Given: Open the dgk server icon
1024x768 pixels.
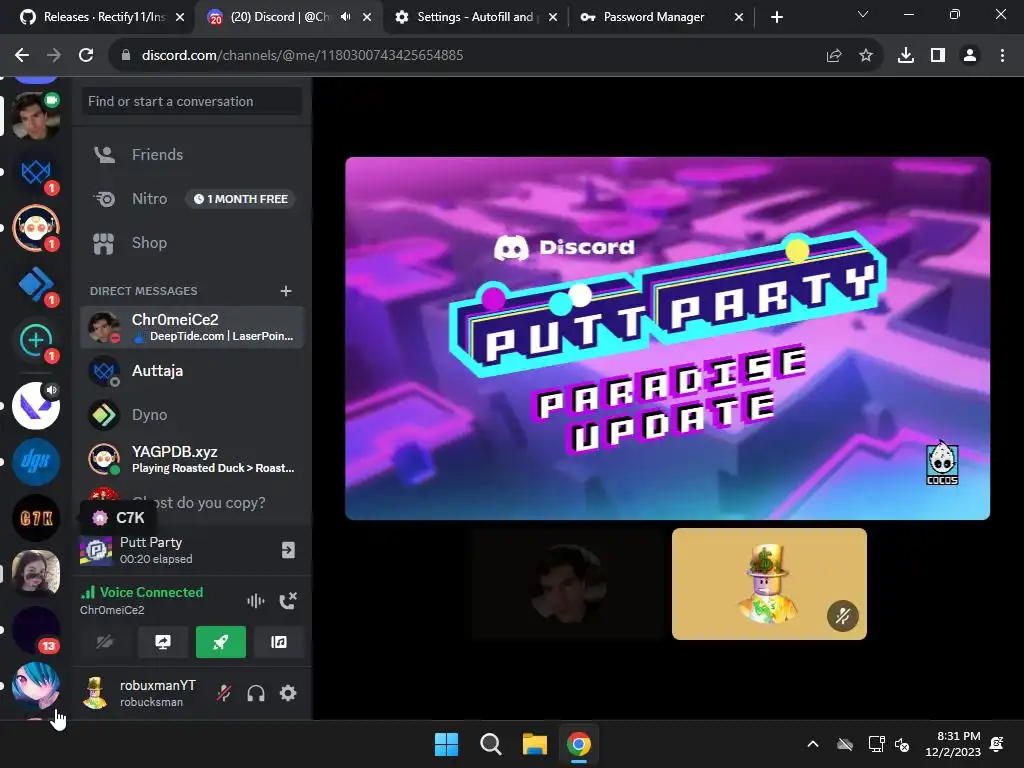Looking at the screenshot, I should (36, 462).
